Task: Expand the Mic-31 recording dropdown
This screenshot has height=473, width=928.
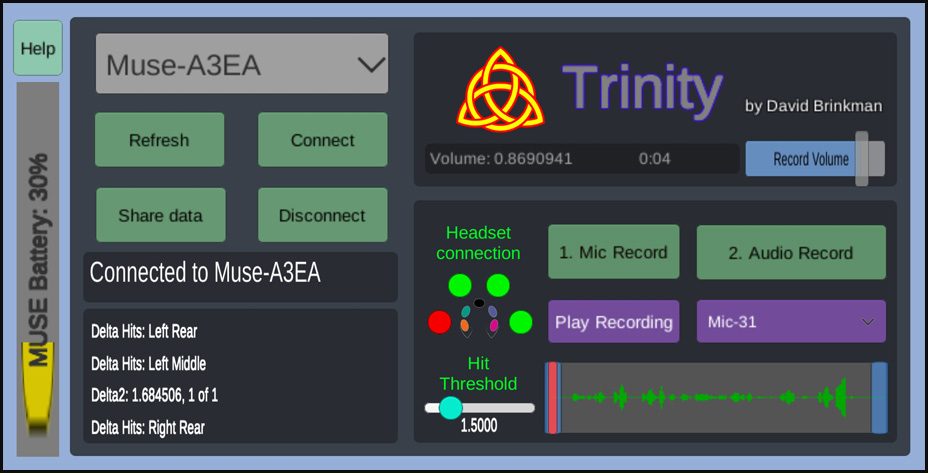Action: (x=791, y=321)
